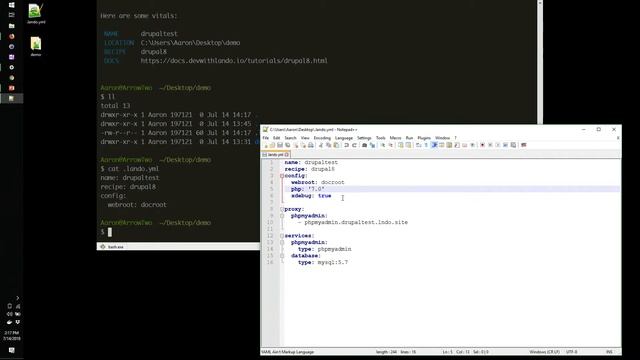The width and height of the screenshot is (640, 360).
Task: Collapse phpmyadmin fold marker on line 9
Action: 282,216
